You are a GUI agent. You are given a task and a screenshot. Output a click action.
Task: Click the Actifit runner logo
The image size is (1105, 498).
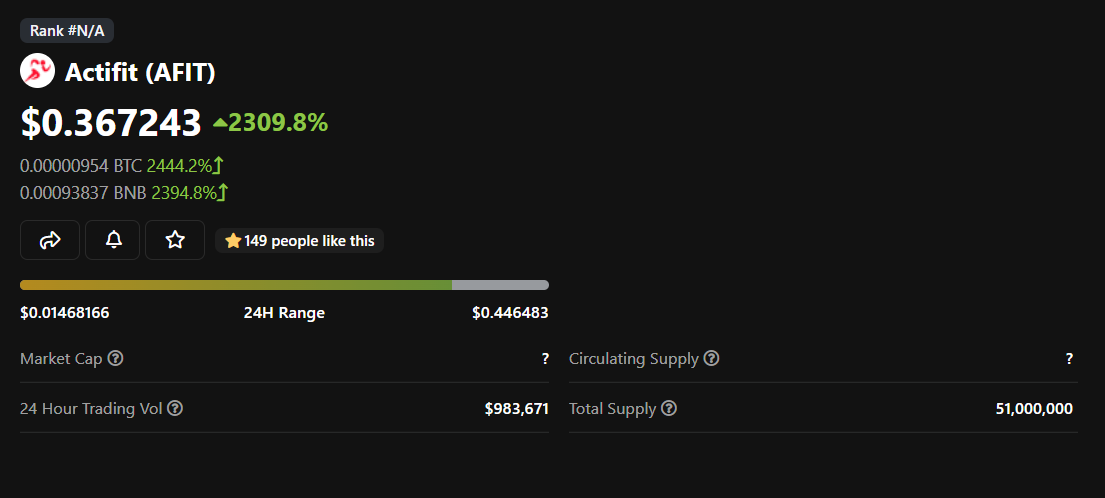click(37, 72)
